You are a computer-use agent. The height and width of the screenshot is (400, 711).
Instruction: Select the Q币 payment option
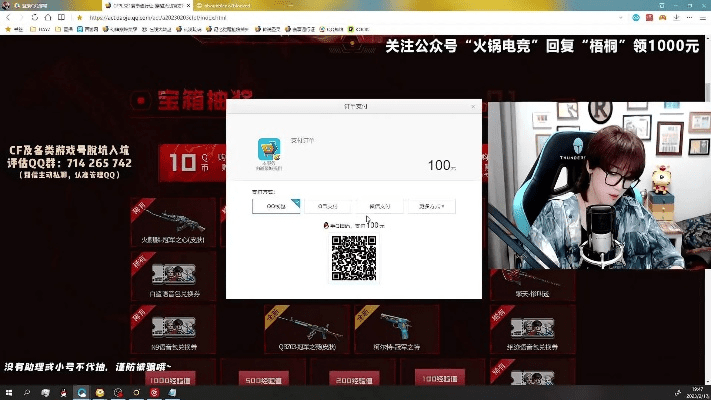(x=328, y=206)
